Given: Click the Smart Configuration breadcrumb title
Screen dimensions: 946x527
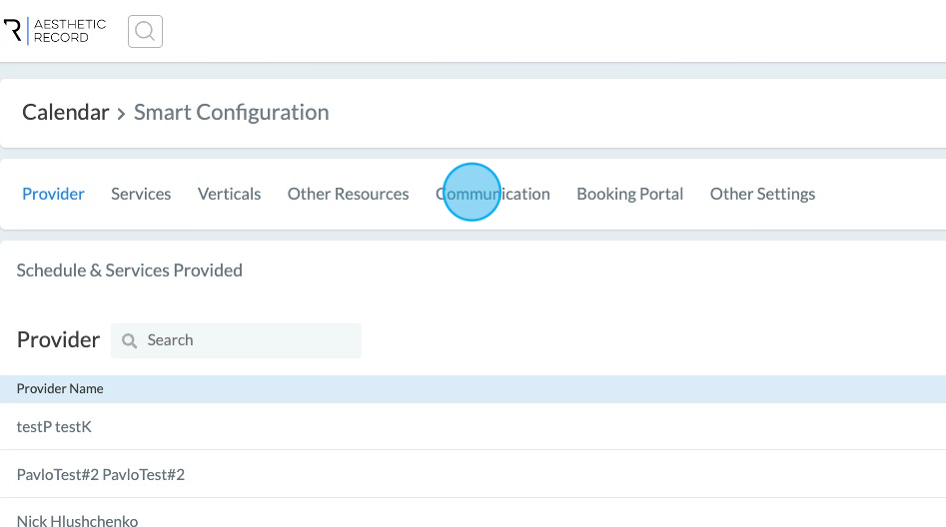Looking at the screenshot, I should tap(231, 112).
